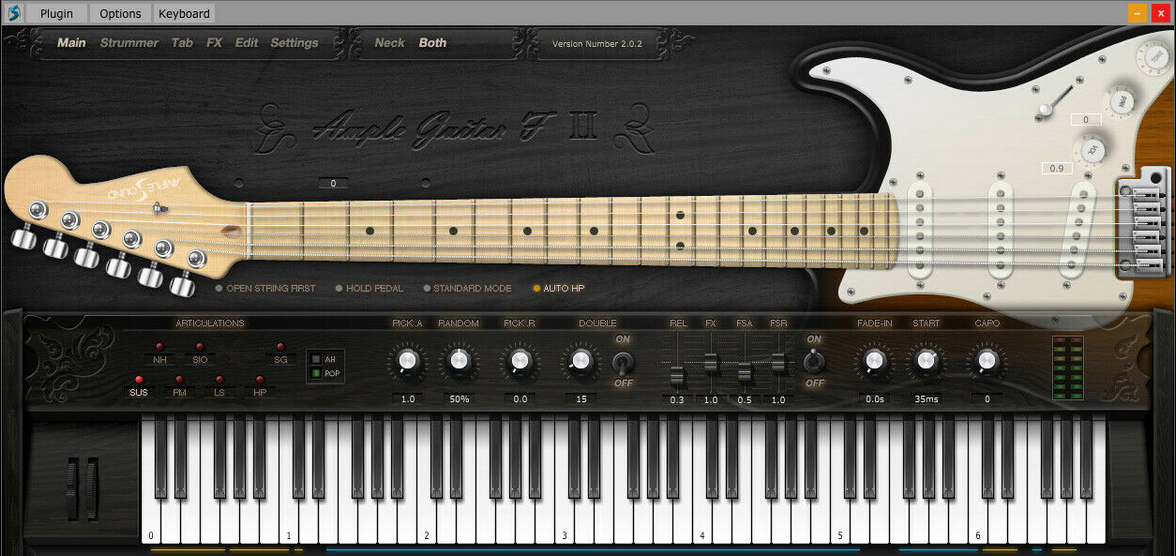1176x556 pixels.
Task: Open the Keyboard menu
Action: 184,14
